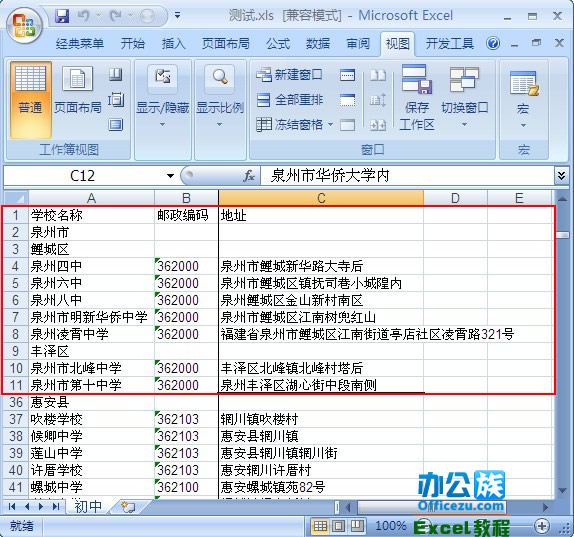The width and height of the screenshot is (574, 537).
Task: Click 保存工作区 save workspace button
Action: coord(417,97)
